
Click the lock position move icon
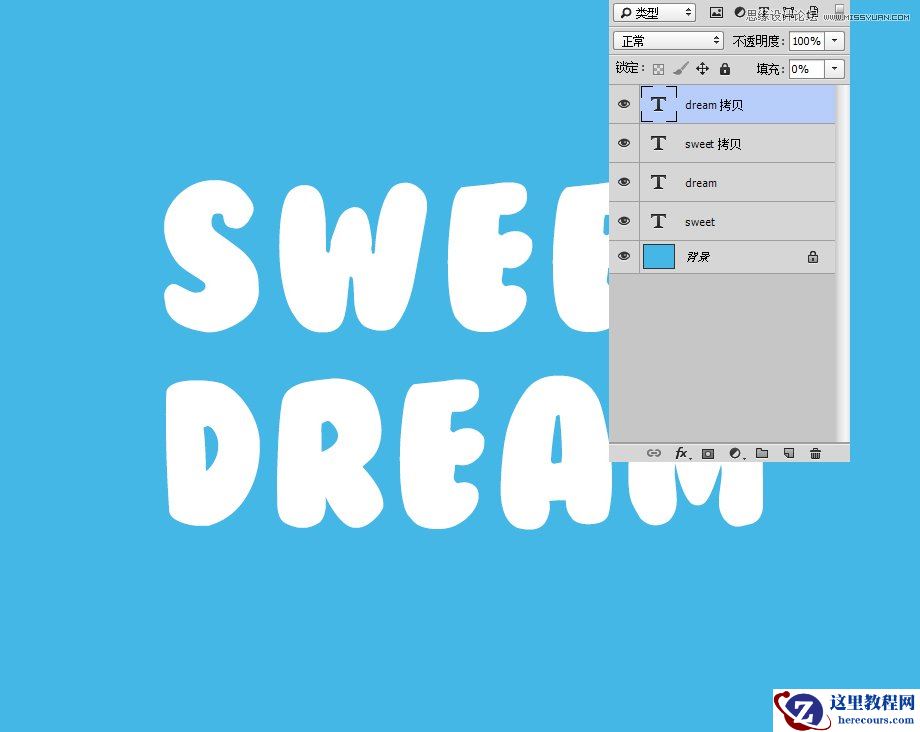703,68
